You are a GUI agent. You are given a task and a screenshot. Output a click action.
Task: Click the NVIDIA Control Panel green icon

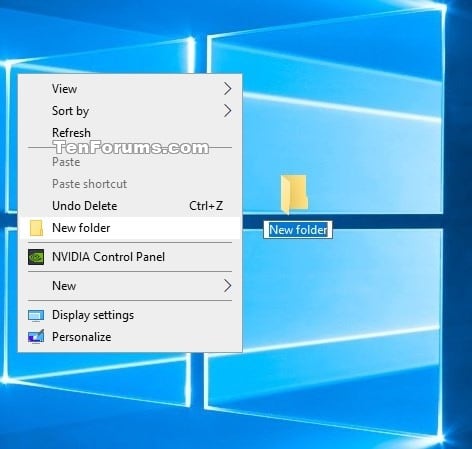36,257
